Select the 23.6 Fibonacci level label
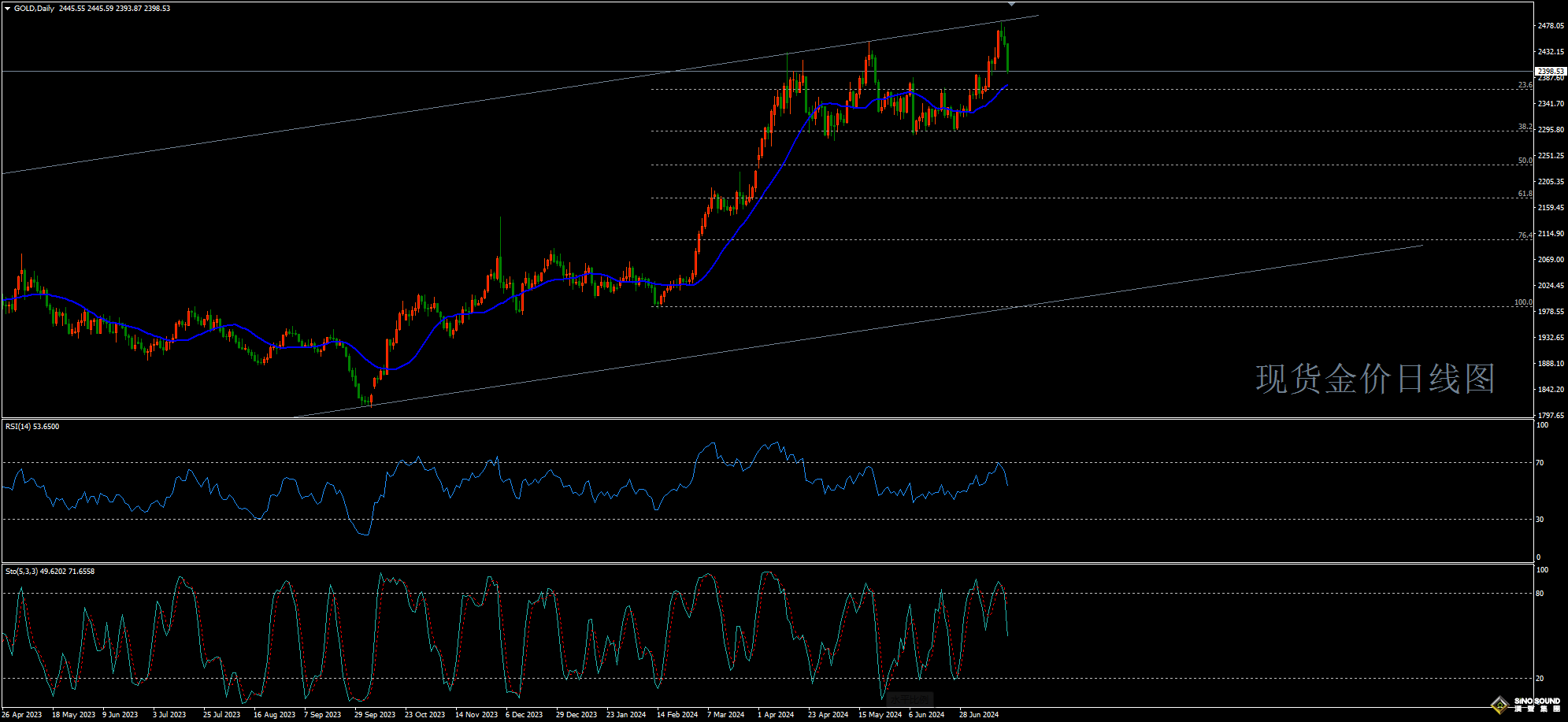 (x=1525, y=85)
